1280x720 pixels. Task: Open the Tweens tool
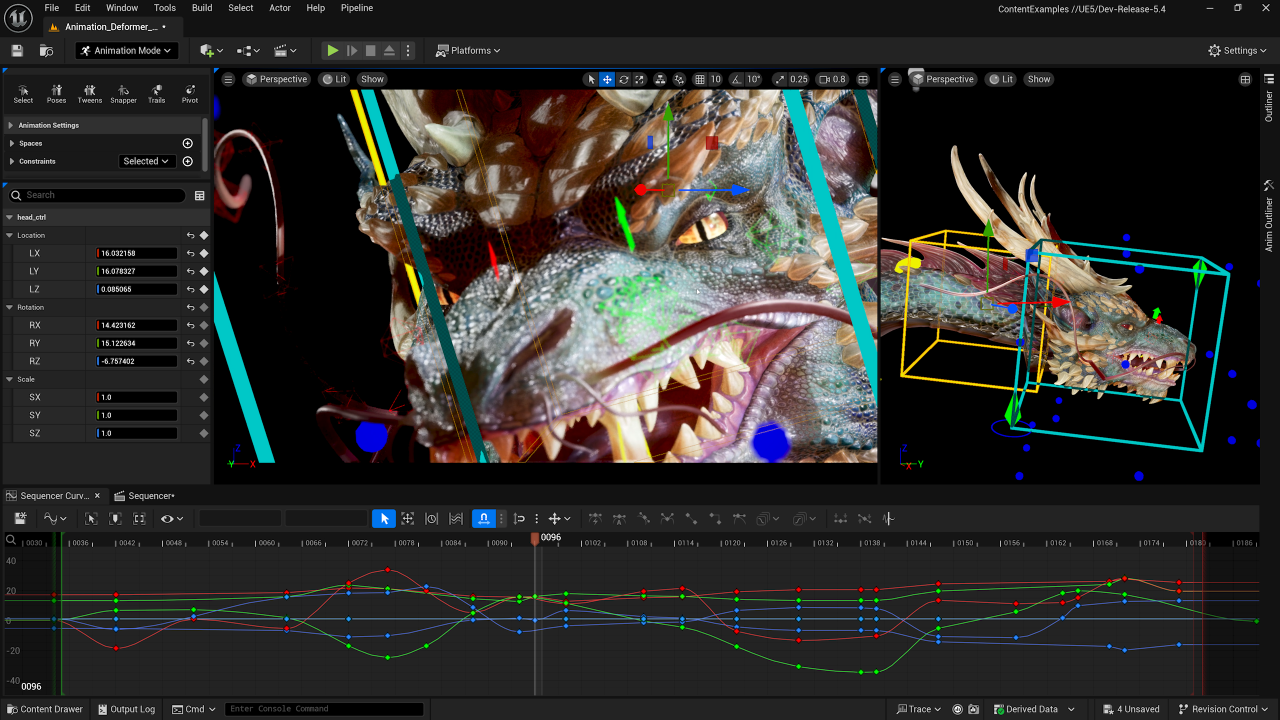90,93
